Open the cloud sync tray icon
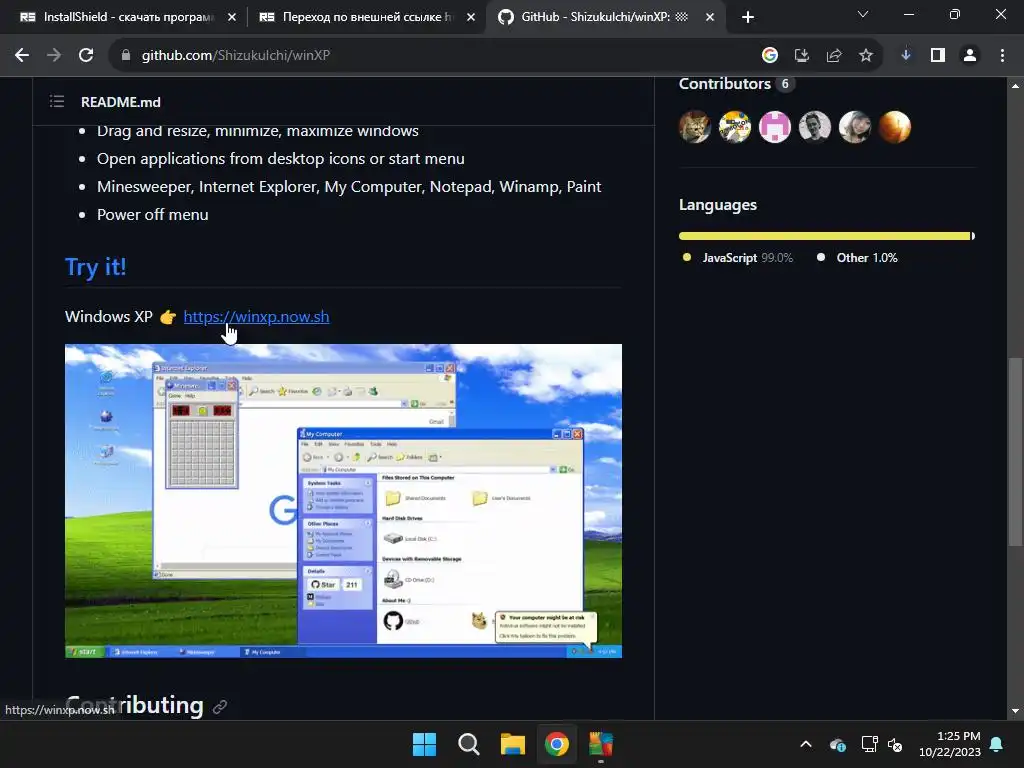 tap(838, 744)
